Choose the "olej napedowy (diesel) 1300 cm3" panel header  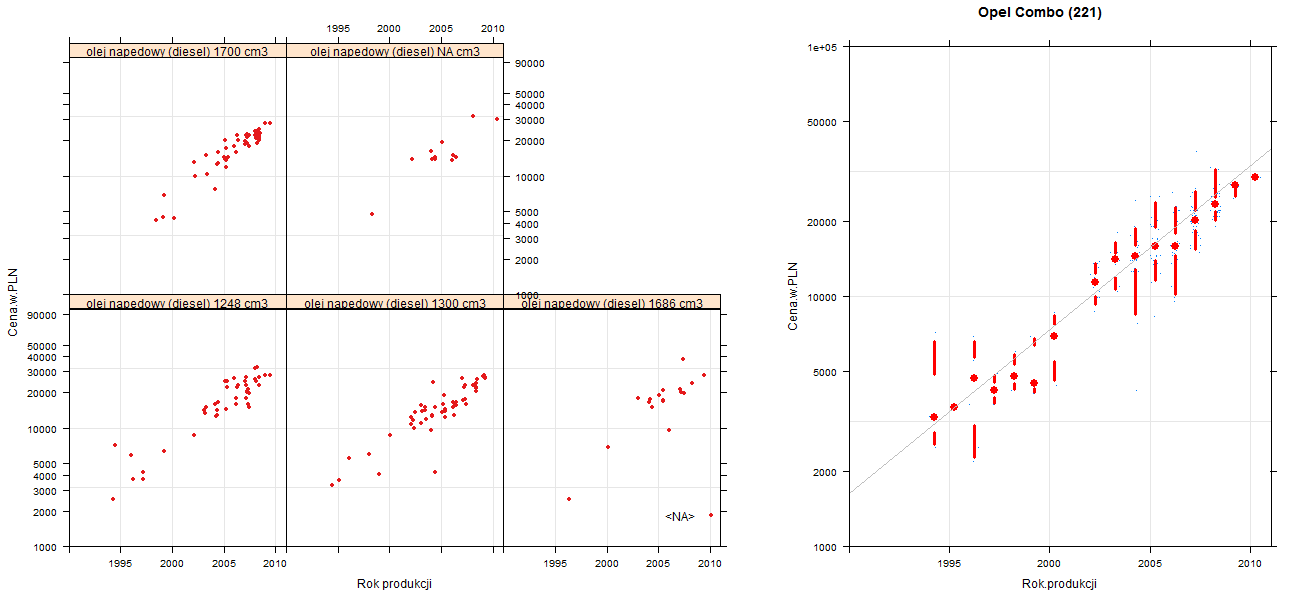point(395,303)
